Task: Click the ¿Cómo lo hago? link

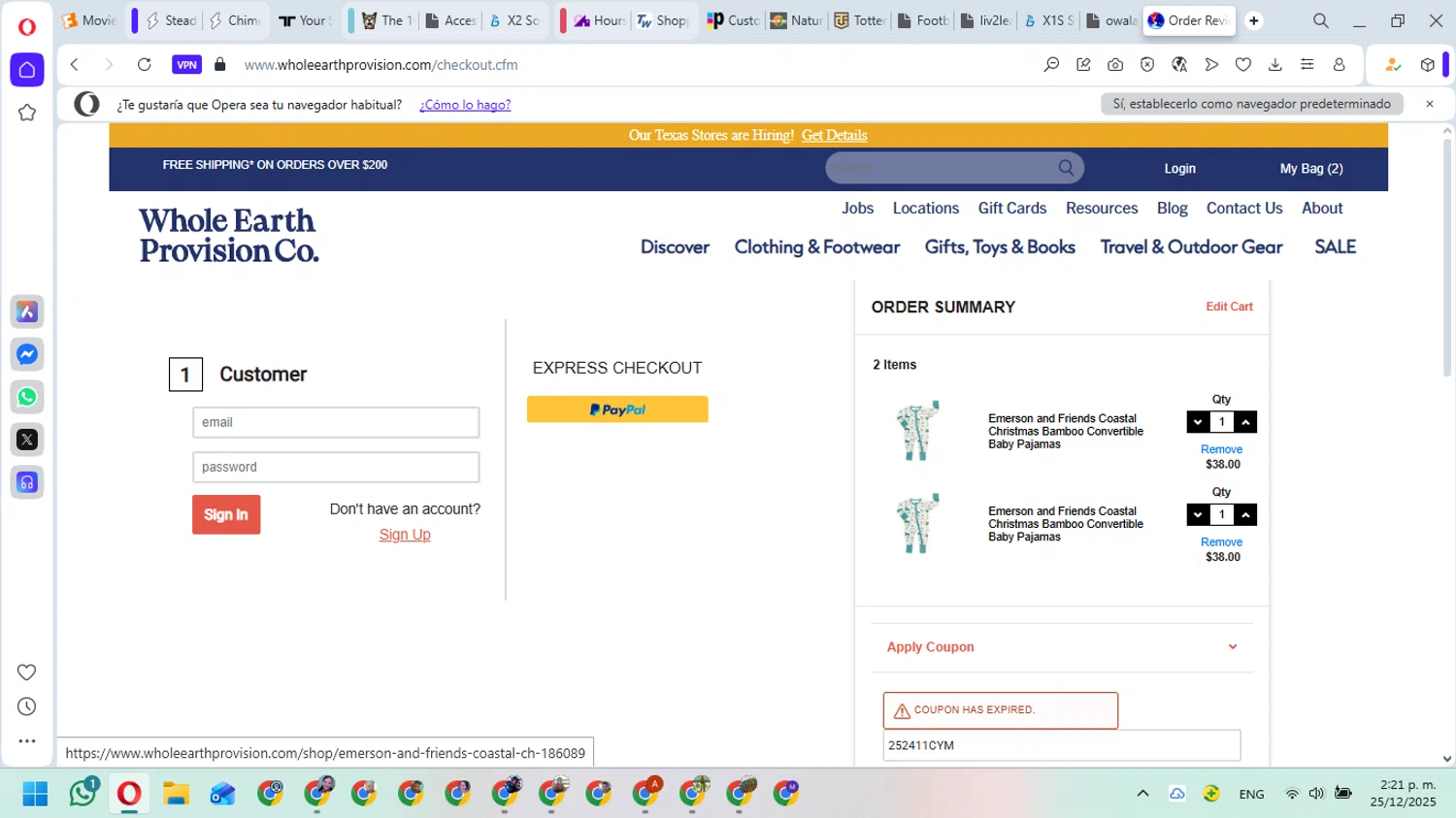Action: pos(465,105)
